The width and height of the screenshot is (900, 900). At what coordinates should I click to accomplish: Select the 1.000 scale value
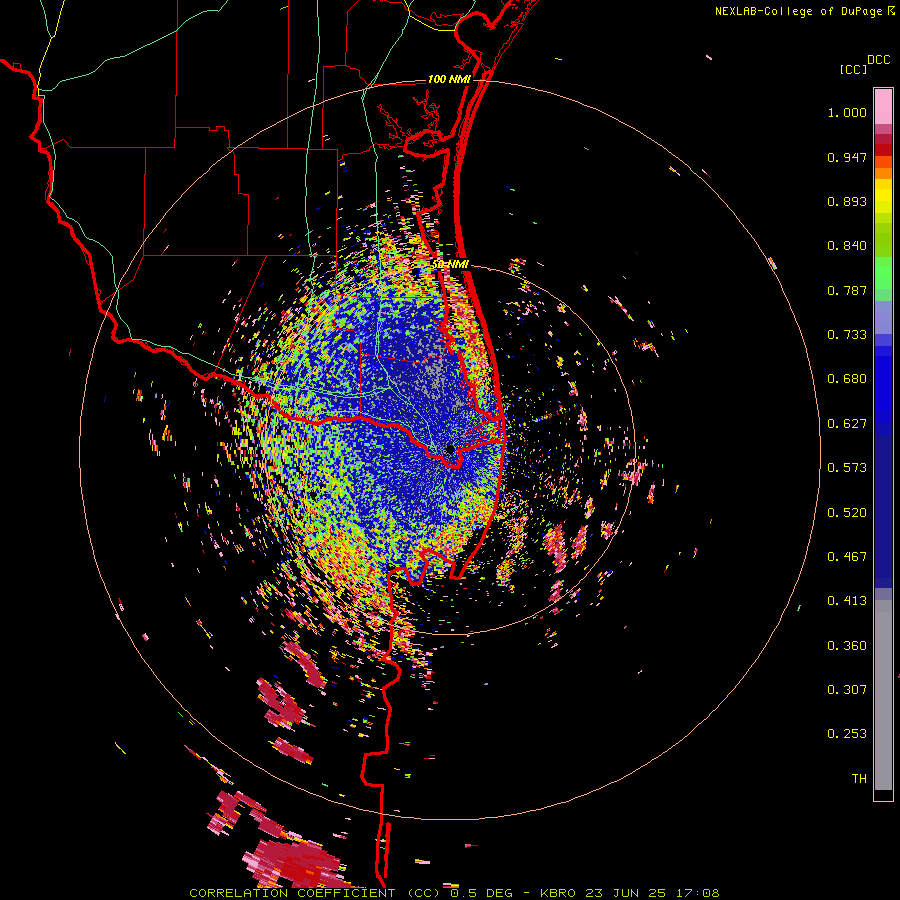847,112
